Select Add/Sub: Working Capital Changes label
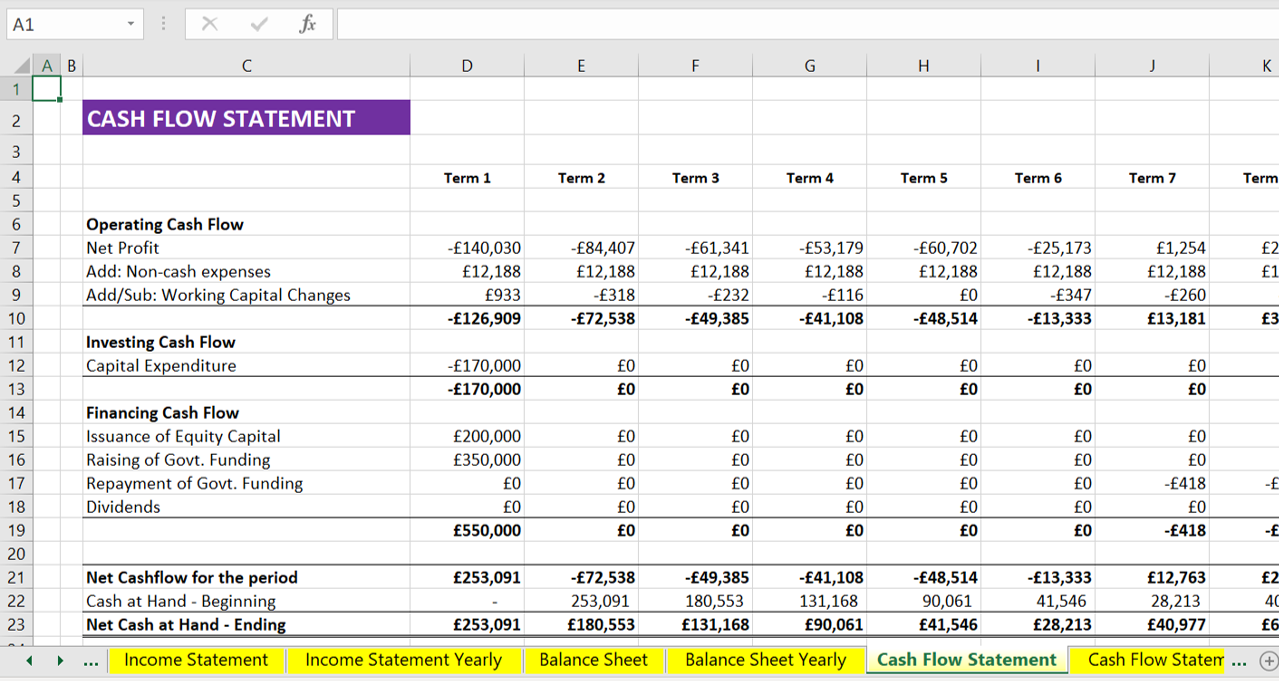Viewport: 1279px width, 681px height. [218, 295]
